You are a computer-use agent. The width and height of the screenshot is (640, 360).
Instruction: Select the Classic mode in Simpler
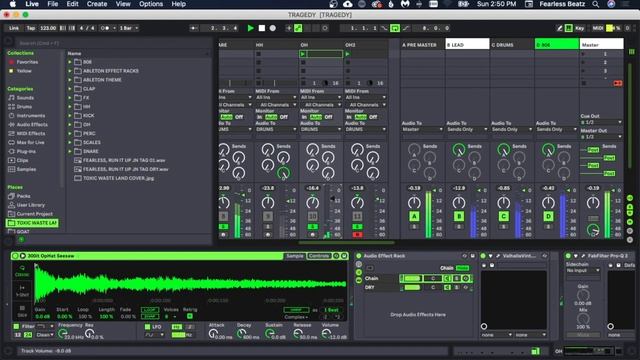point(22,271)
